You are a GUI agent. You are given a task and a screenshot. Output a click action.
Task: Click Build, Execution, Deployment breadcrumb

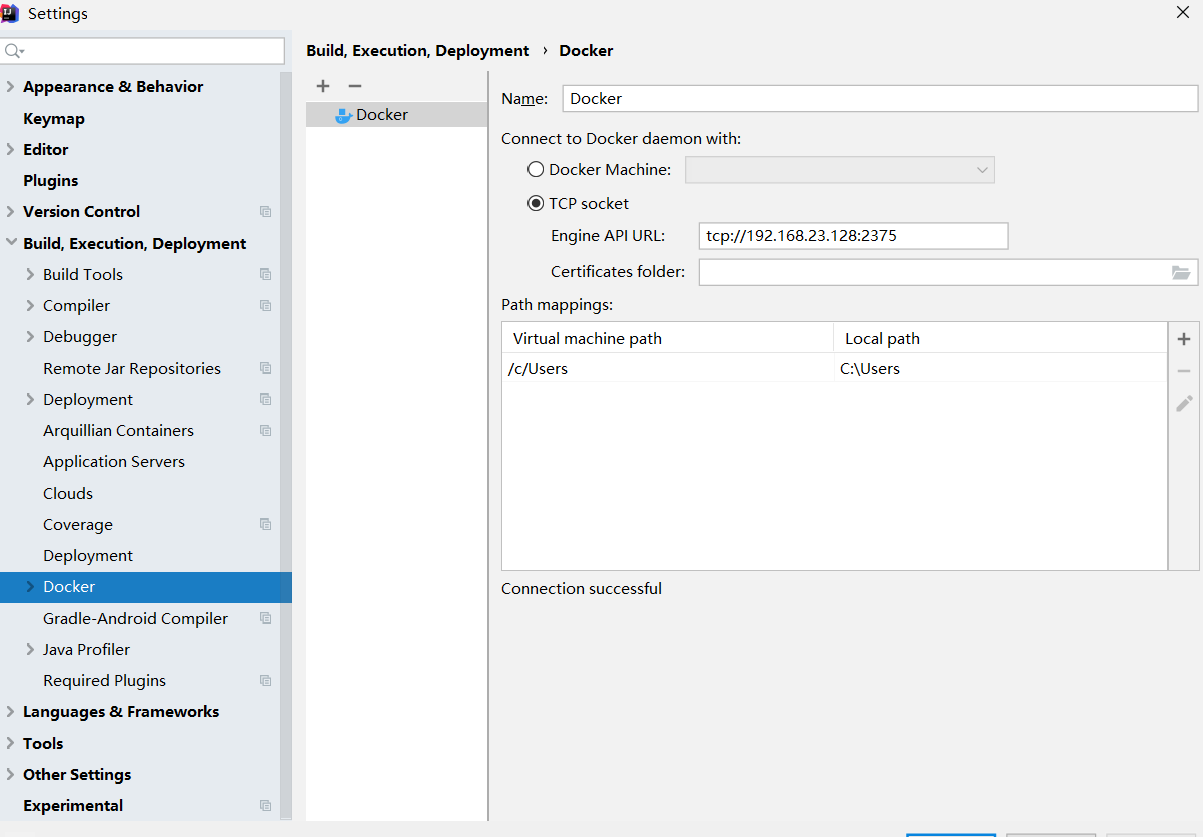coord(417,50)
